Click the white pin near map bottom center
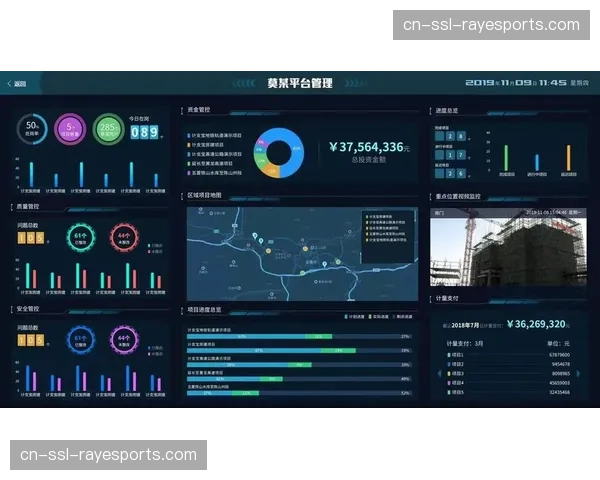The image size is (600, 480). [x=324, y=264]
